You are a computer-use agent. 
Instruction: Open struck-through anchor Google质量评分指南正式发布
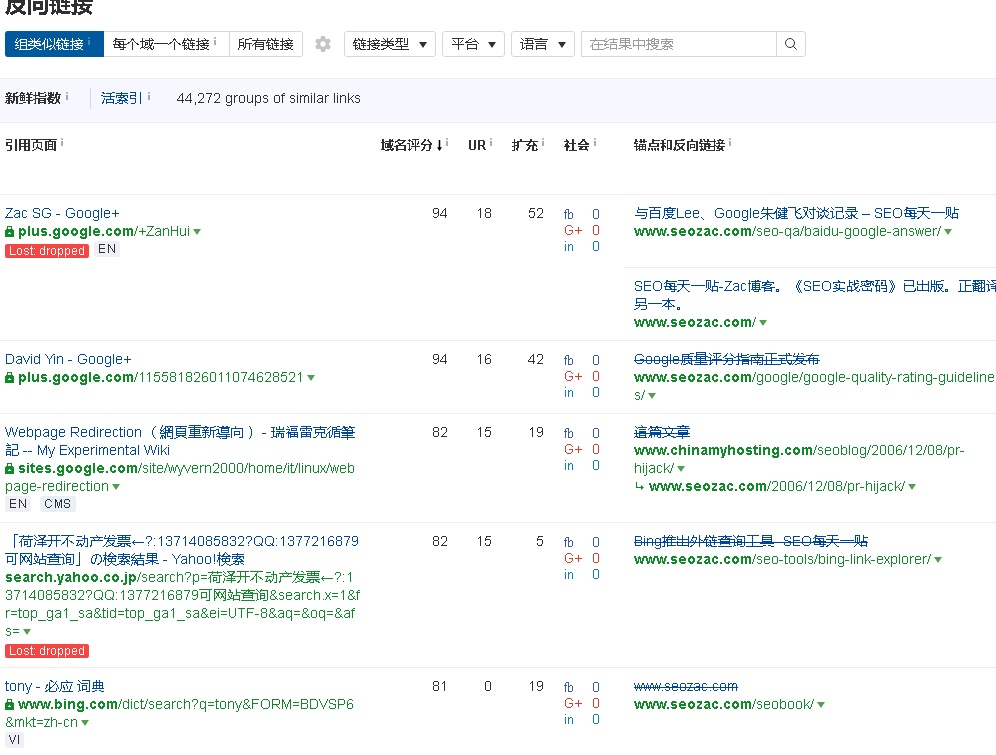point(727,359)
